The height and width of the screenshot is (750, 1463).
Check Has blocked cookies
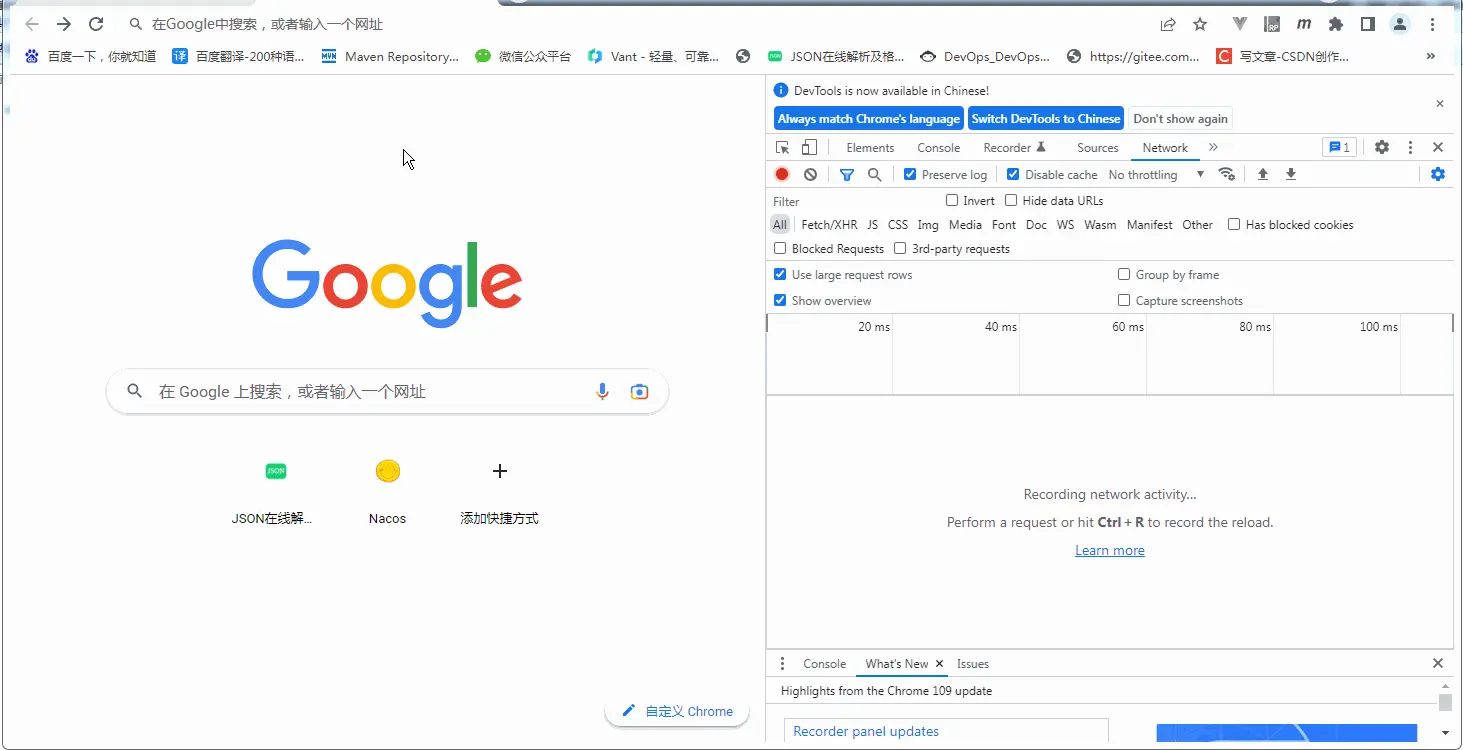pos(1234,225)
